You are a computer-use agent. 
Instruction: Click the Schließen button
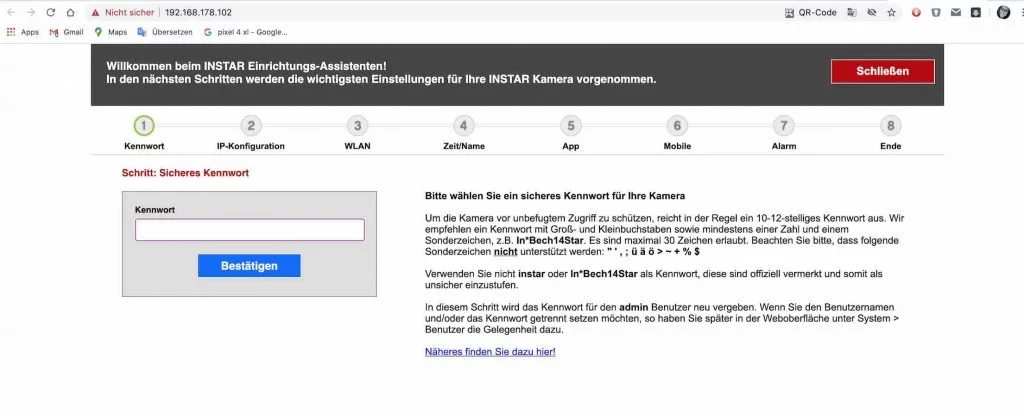[882, 72]
